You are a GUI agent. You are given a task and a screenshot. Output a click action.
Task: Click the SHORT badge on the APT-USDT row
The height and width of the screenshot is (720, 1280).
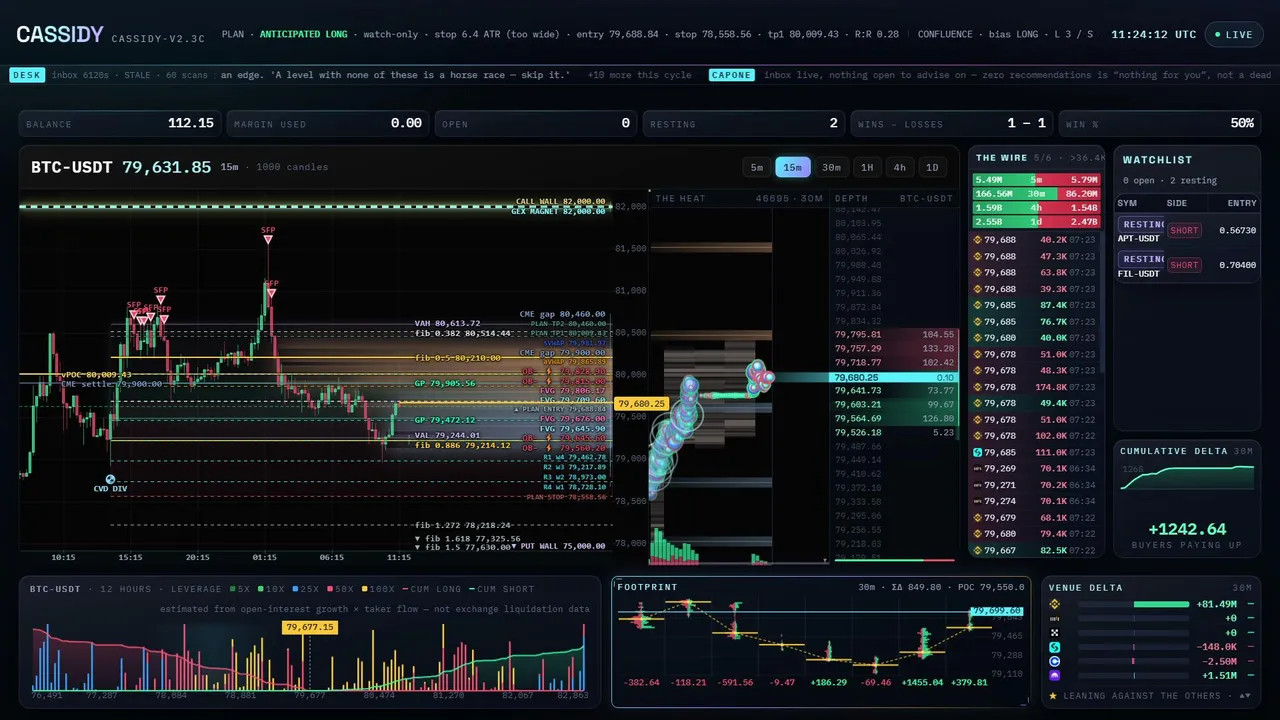coord(1184,231)
